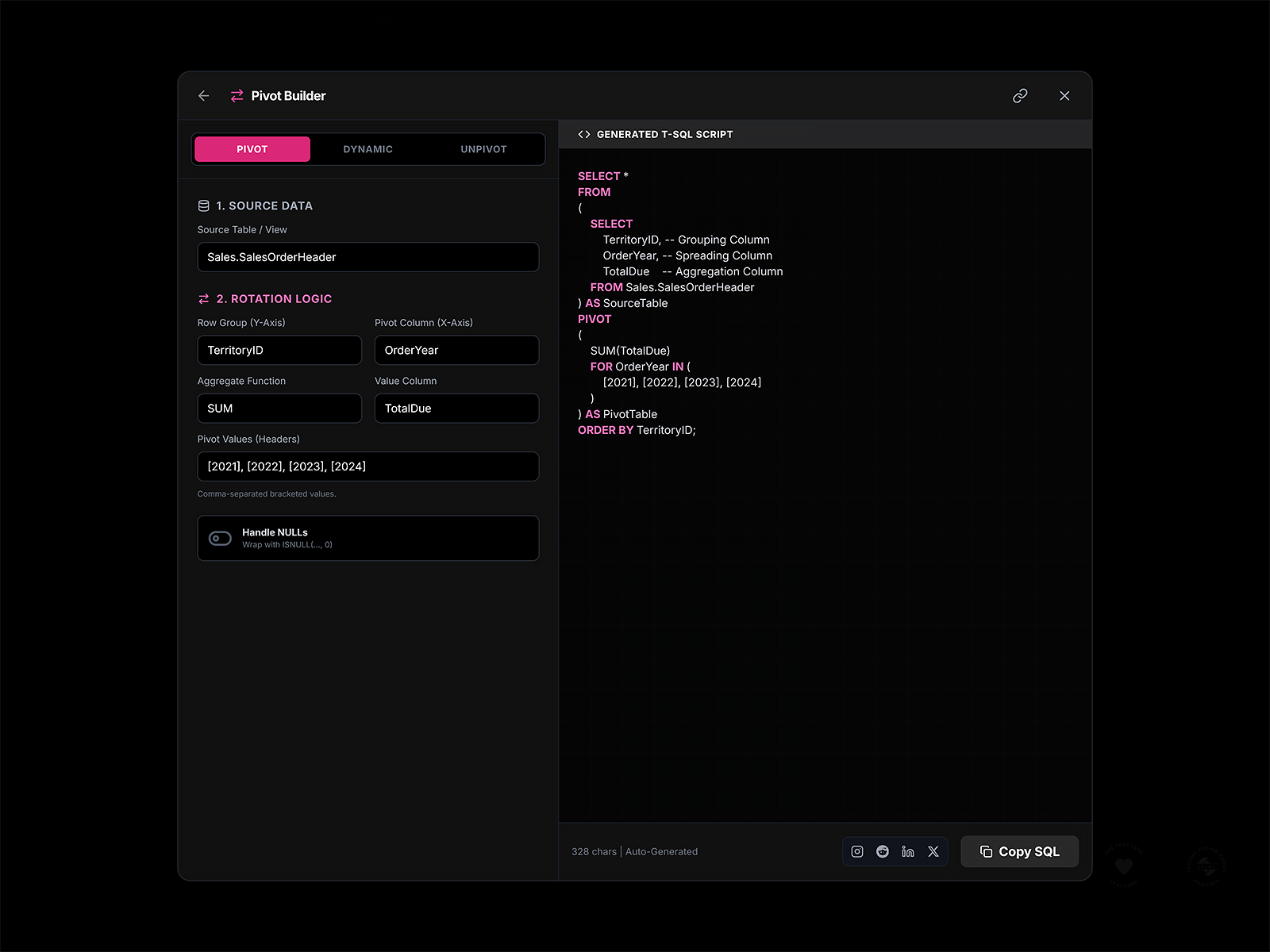The image size is (1270, 952).
Task: Enable the Handle NULLs toggle
Action: tap(219, 538)
